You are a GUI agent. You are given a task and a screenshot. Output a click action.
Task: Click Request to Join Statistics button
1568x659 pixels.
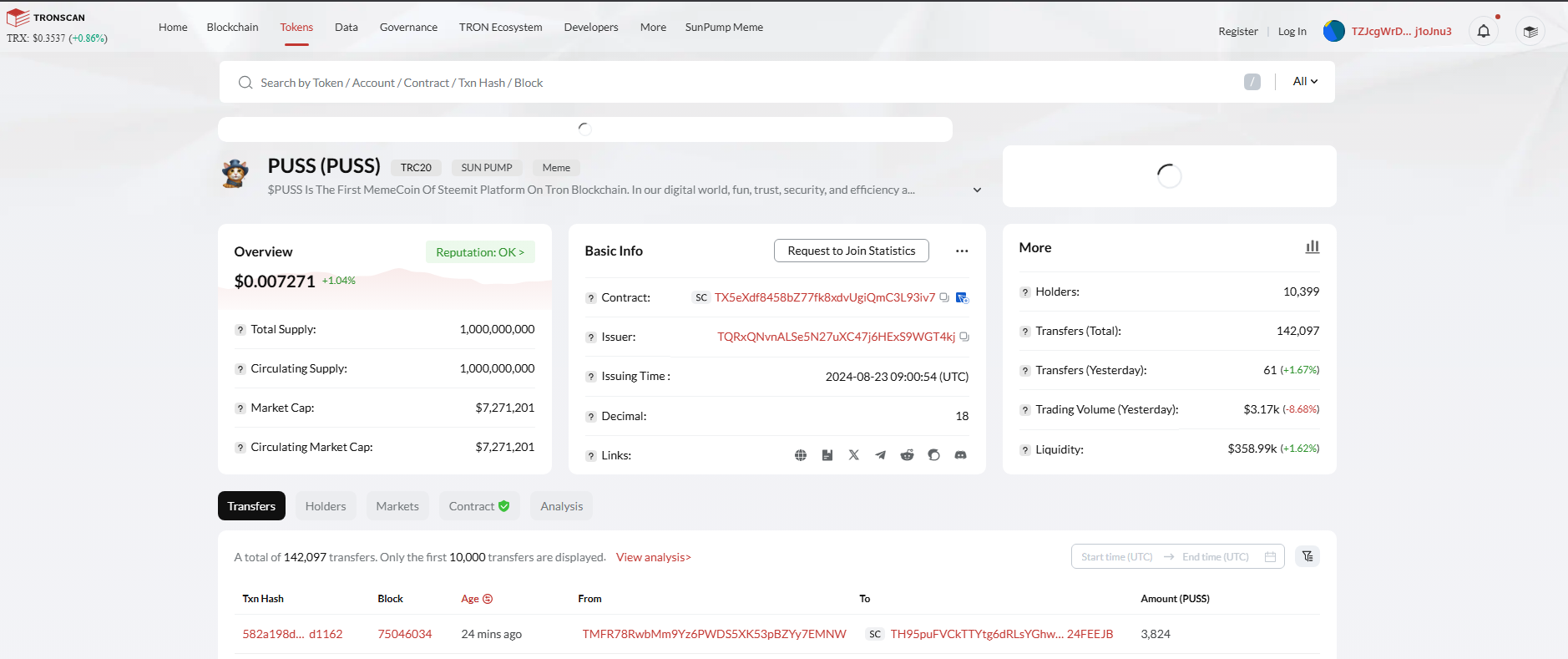852,251
